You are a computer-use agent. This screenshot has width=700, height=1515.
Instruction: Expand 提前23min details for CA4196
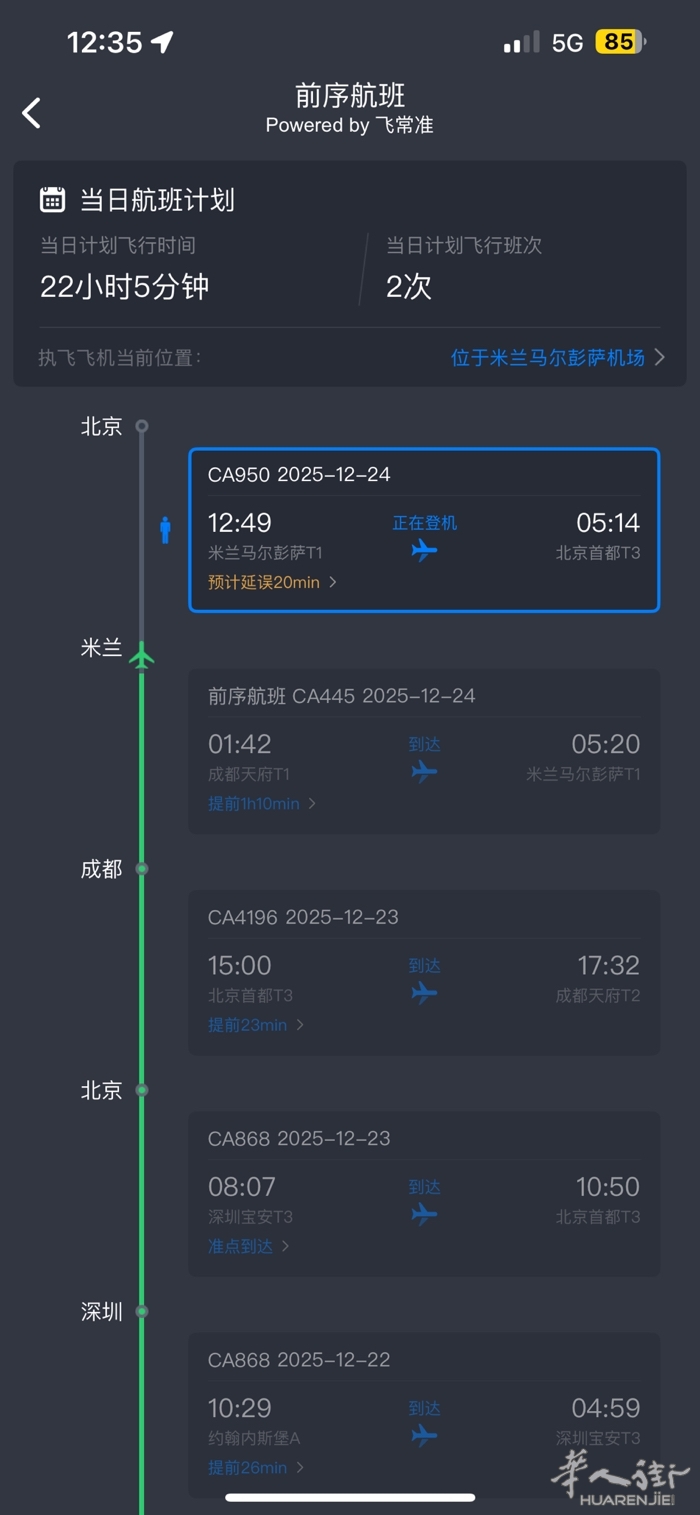tap(256, 1024)
